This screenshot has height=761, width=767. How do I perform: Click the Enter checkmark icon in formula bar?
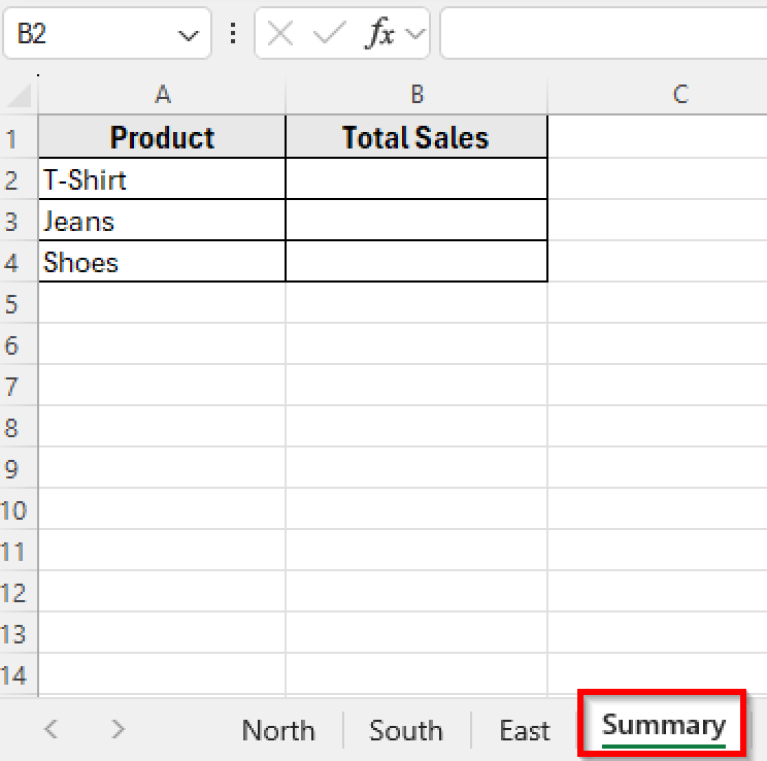tap(328, 34)
